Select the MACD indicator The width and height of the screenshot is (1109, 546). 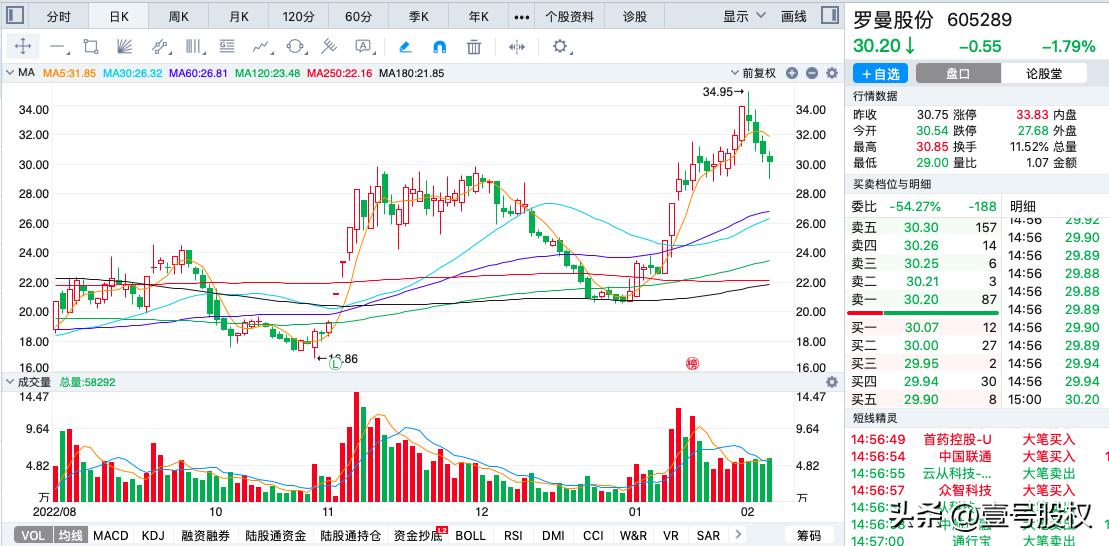pos(110,535)
